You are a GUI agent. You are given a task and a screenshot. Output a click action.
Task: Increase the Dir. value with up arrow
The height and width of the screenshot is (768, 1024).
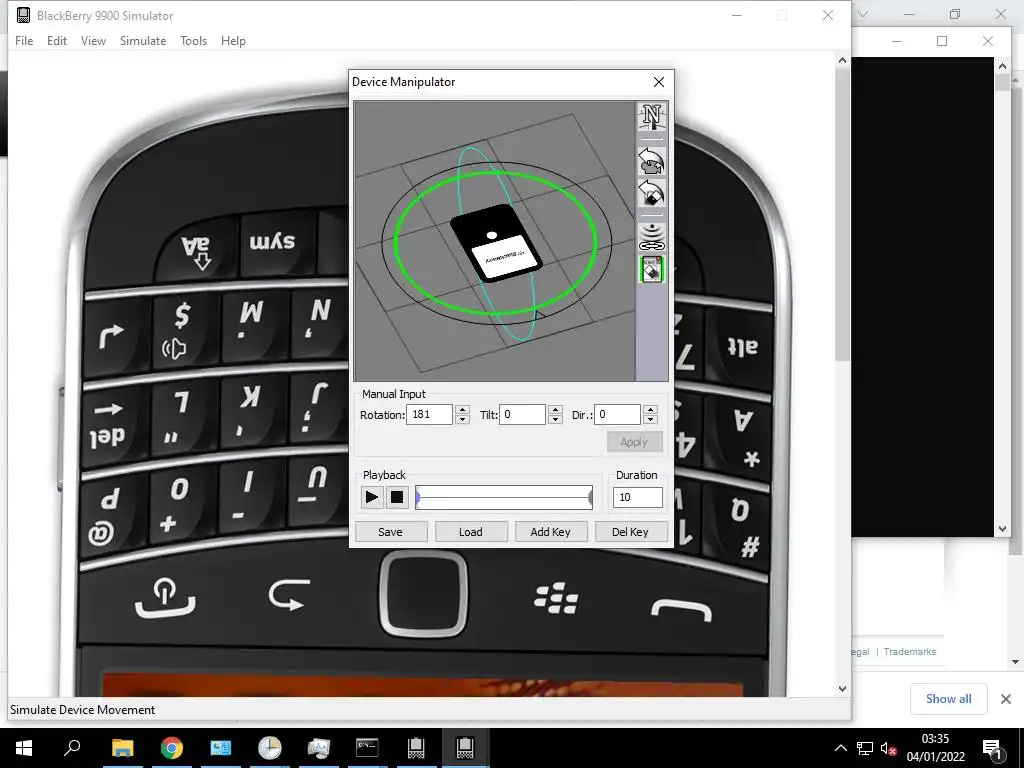(650, 409)
